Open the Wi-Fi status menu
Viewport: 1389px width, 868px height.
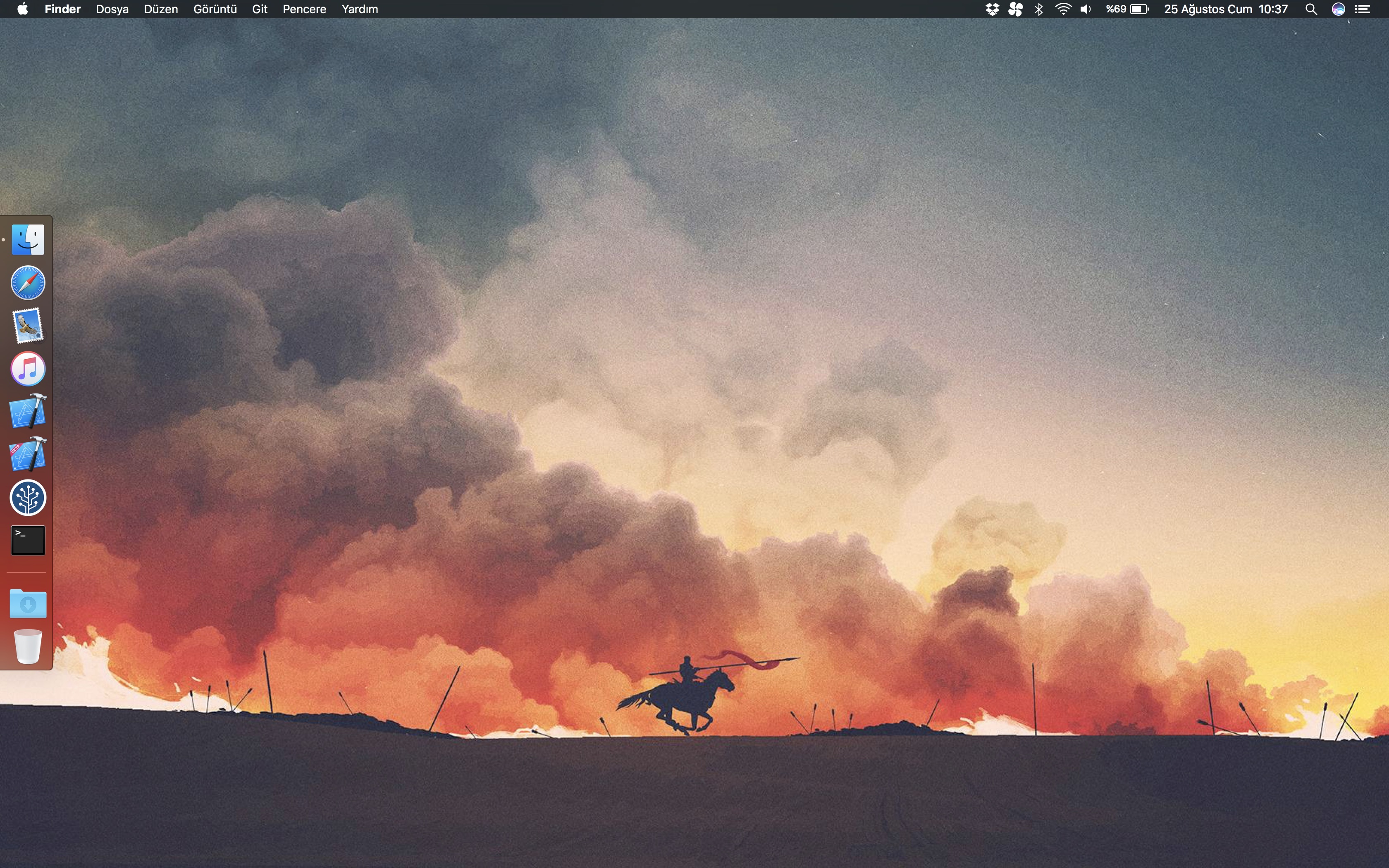pyautogui.click(x=1063, y=9)
